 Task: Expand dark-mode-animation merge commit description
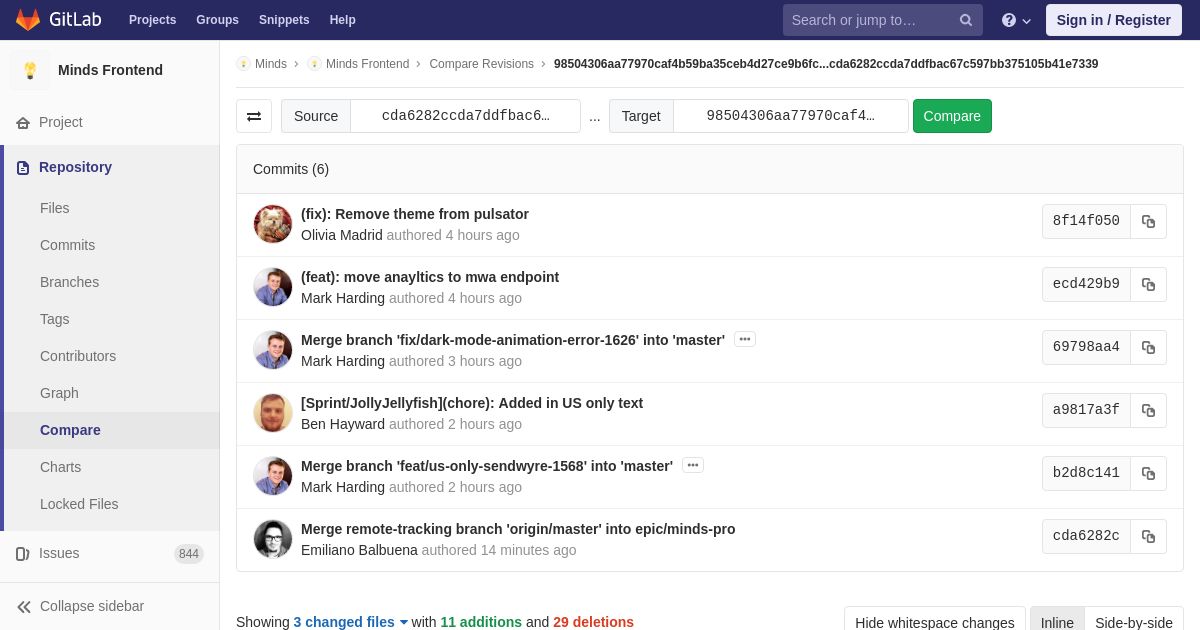point(745,339)
